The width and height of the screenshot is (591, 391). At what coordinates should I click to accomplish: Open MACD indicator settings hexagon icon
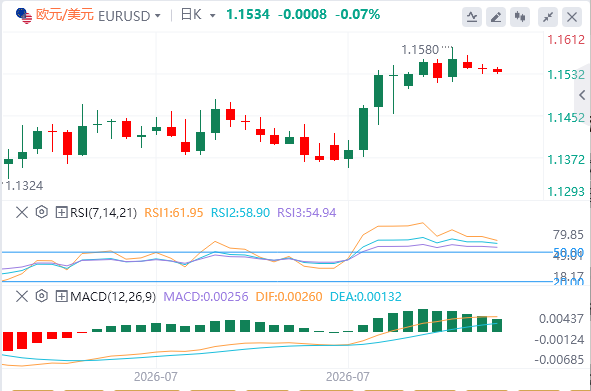click(x=41, y=296)
